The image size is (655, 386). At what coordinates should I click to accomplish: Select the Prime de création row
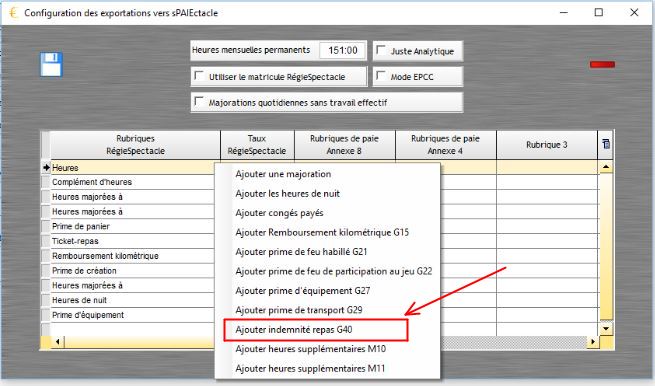[x=132, y=271]
